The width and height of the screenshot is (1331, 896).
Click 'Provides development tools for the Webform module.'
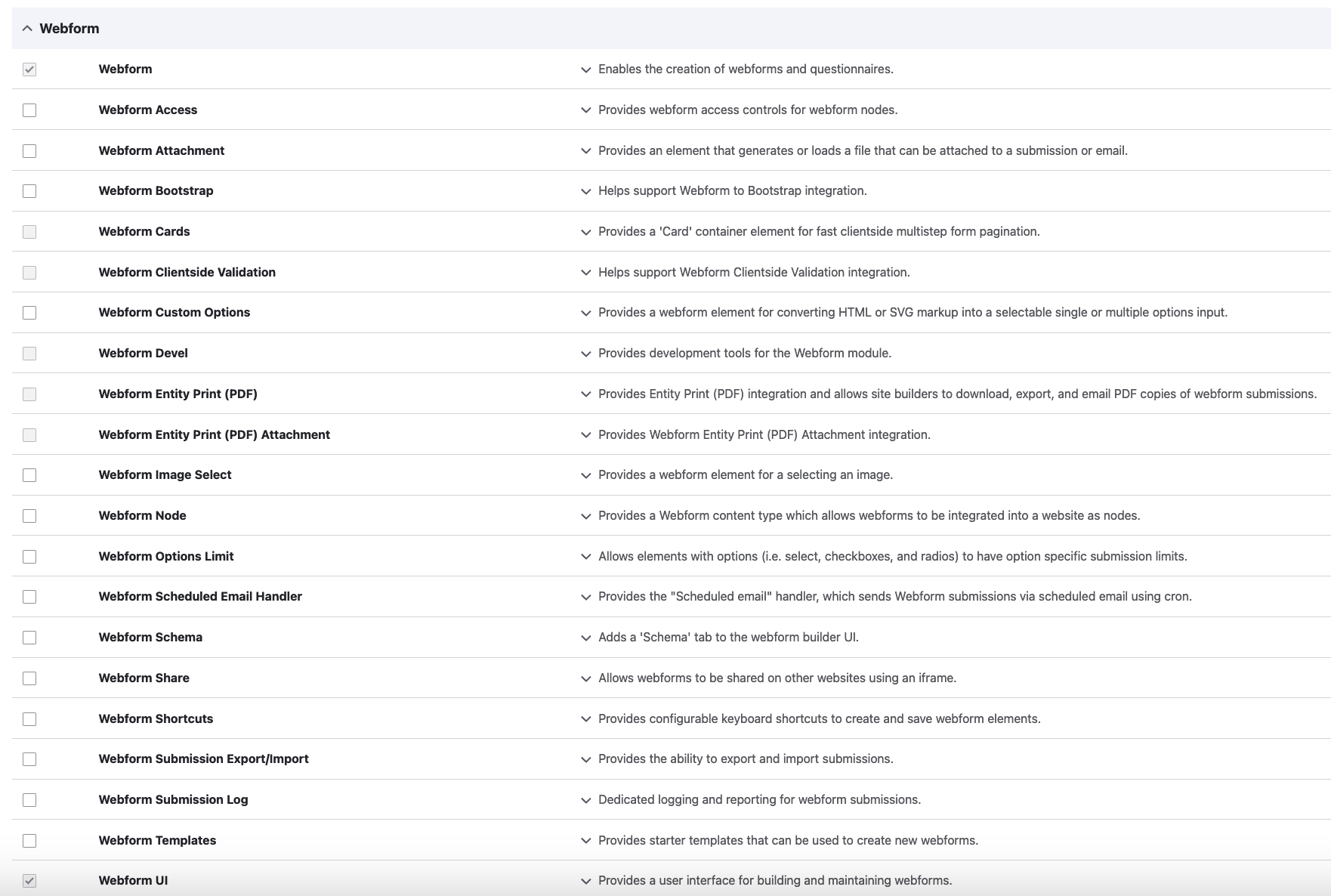click(x=745, y=354)
